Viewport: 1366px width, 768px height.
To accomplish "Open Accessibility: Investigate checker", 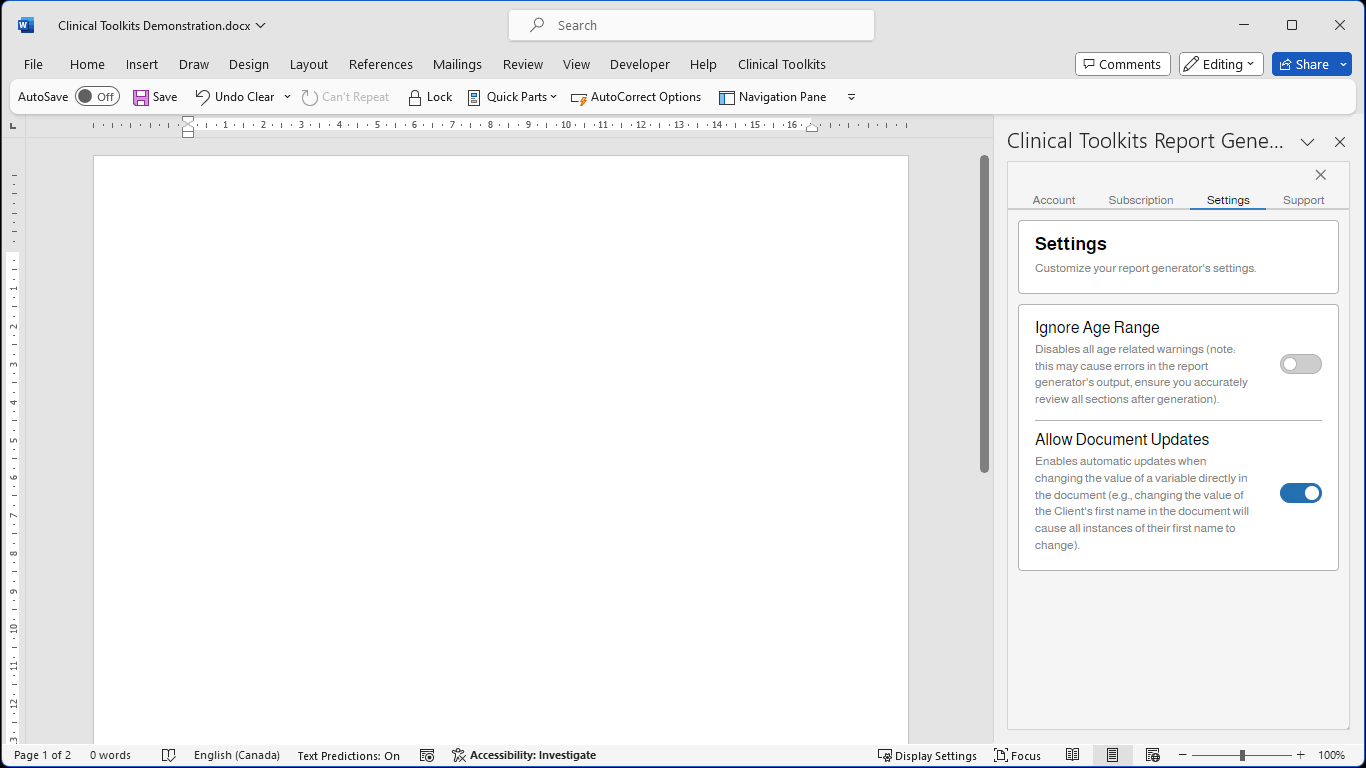I will coord(524,756).
